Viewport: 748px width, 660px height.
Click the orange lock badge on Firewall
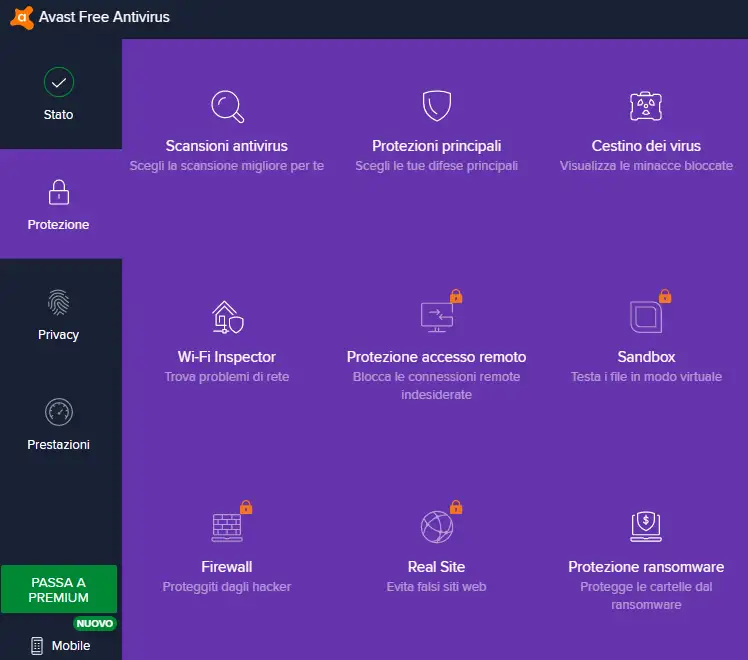pyautogui.click(x=246, y=507)
